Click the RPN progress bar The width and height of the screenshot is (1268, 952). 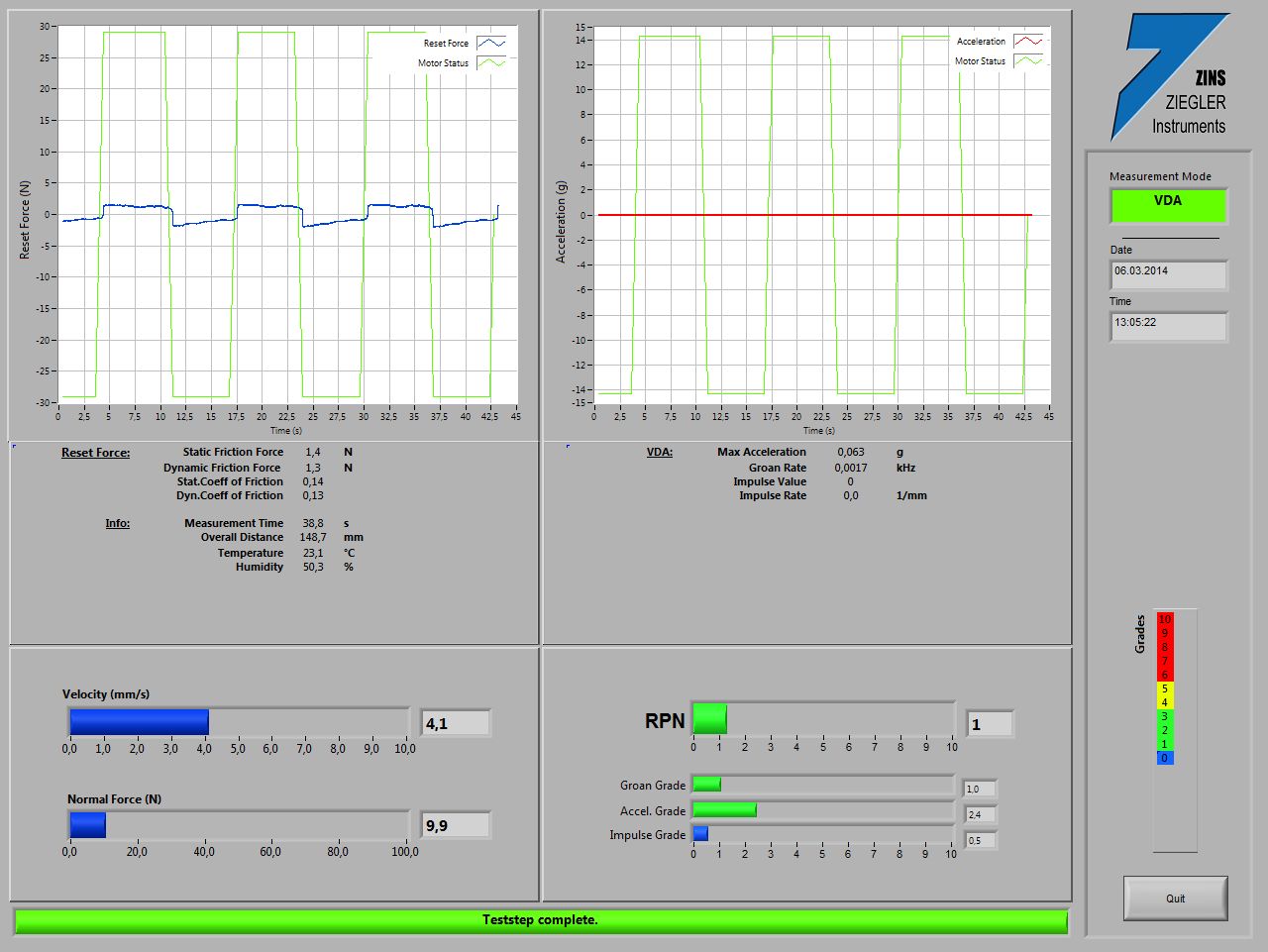822,719
